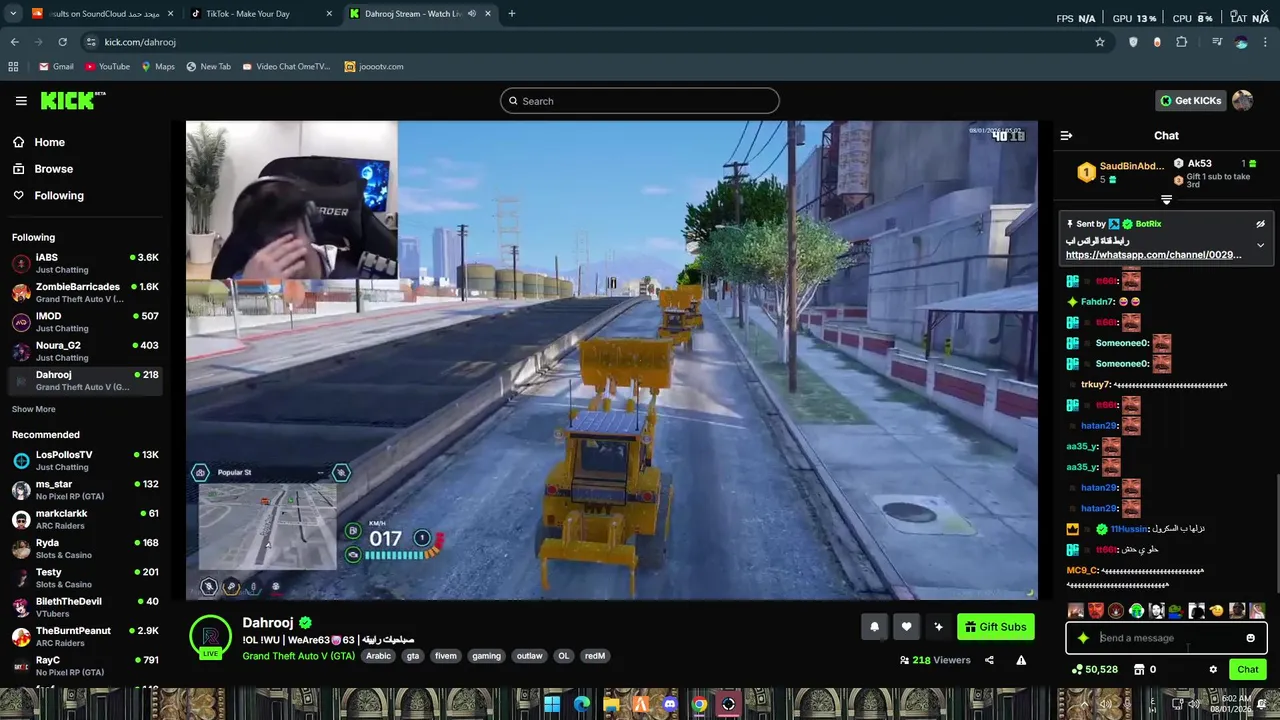The height and width of the screenshot is (720, 1280).
Task: Open the YouTube bookmark
Action: point(107,67)
